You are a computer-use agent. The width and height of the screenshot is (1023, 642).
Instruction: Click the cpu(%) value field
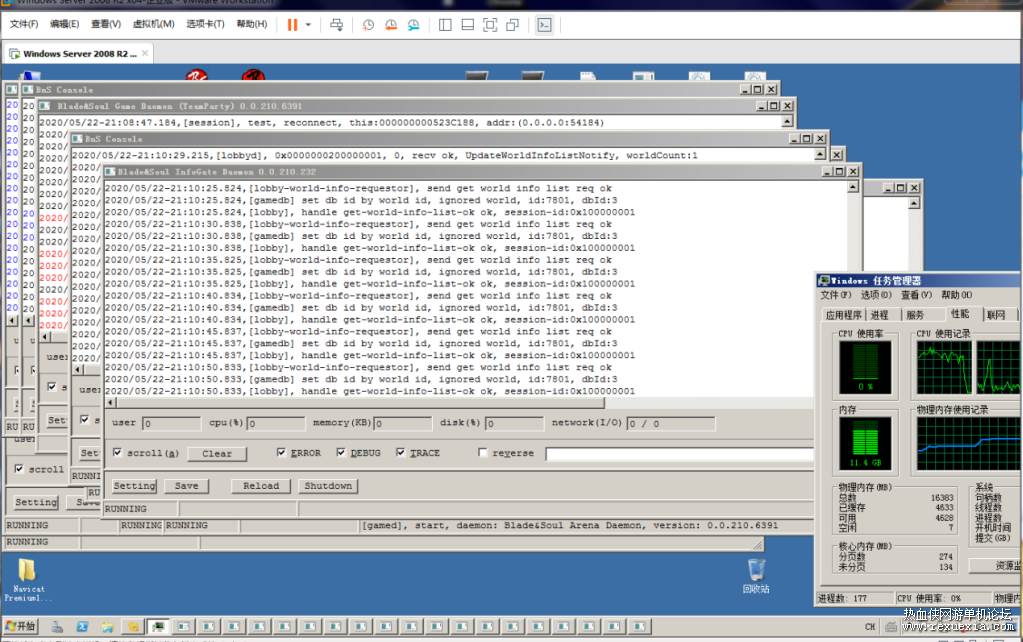[276, 423]
